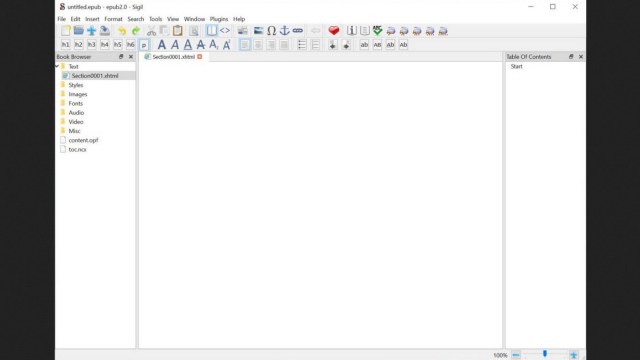Open Metadata Editor info icon
This screenshot has width=640, height=360.
pos(351,31)
